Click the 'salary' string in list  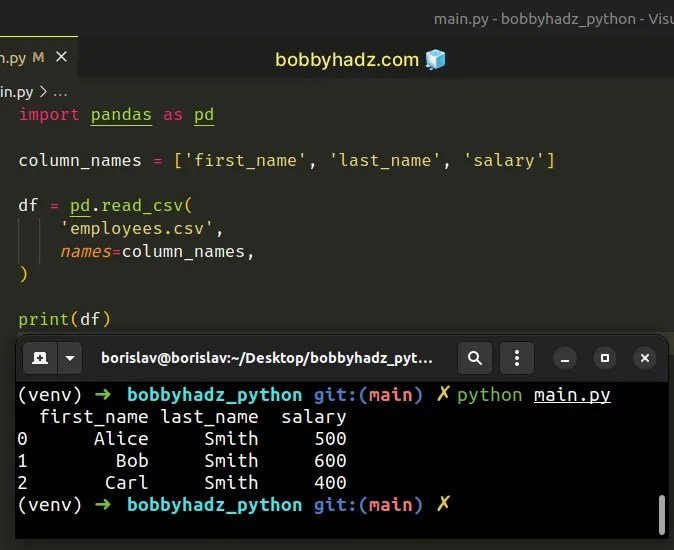point(504,161)
